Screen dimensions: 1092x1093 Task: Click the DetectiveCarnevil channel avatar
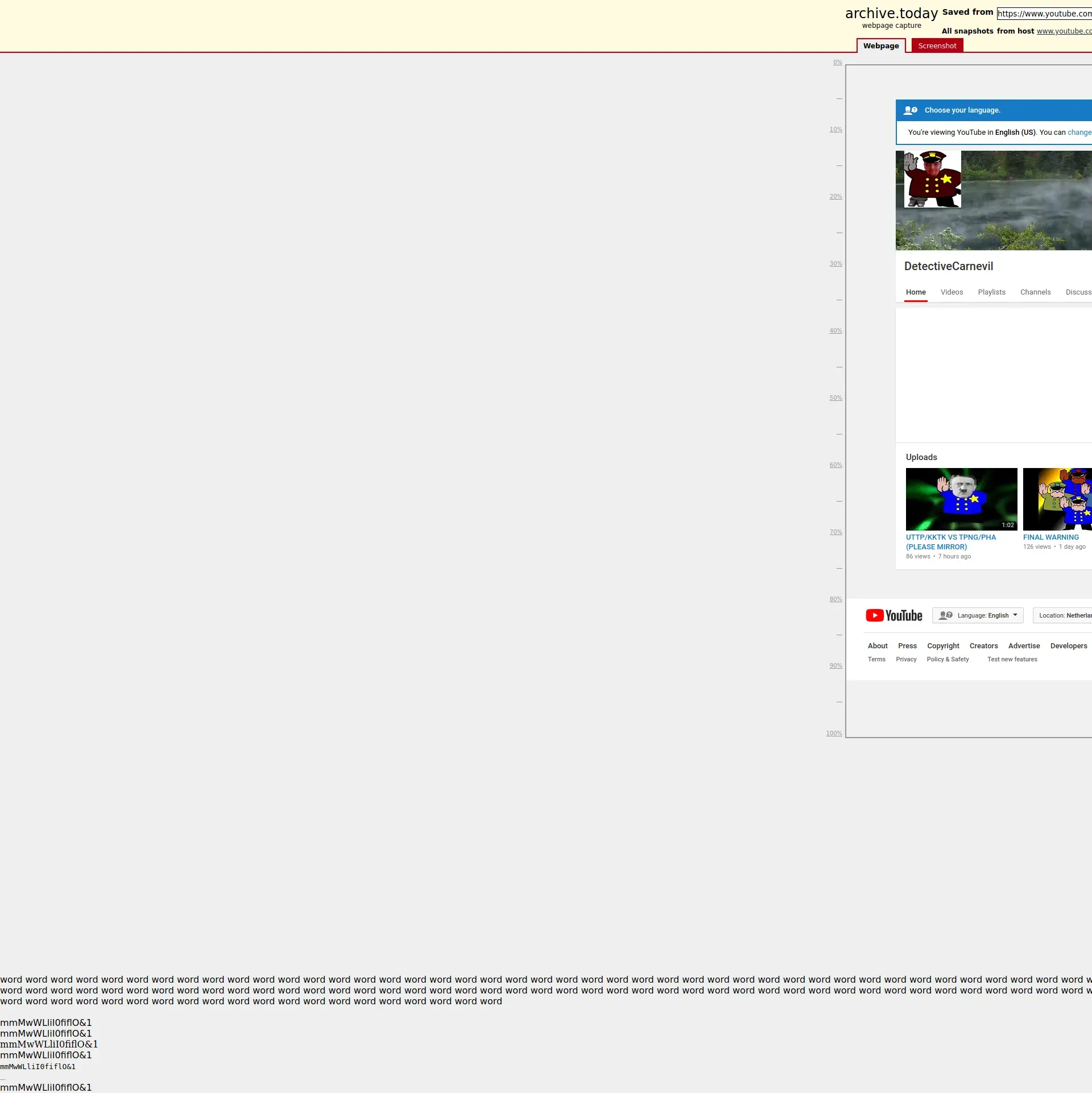(x=932, y=179)
